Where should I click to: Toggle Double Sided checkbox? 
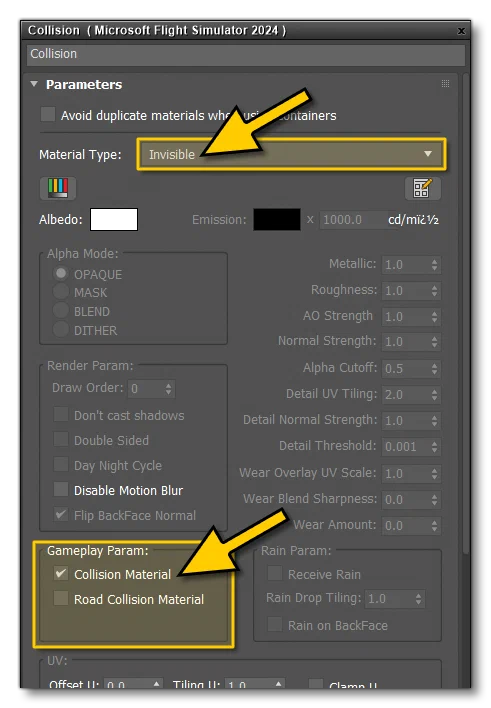tap(61, 439)
